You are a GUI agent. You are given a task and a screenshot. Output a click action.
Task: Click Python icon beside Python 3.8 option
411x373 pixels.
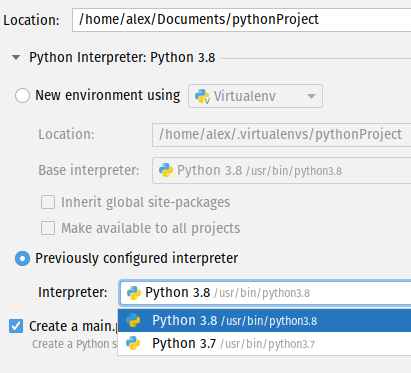click(x=133, y=321)
